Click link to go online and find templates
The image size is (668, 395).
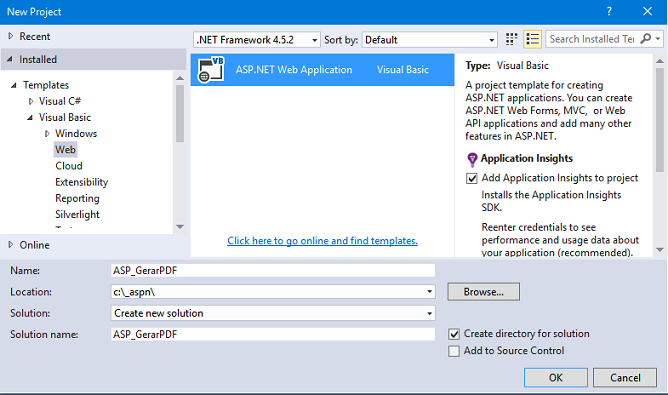(x=322, y=241)
